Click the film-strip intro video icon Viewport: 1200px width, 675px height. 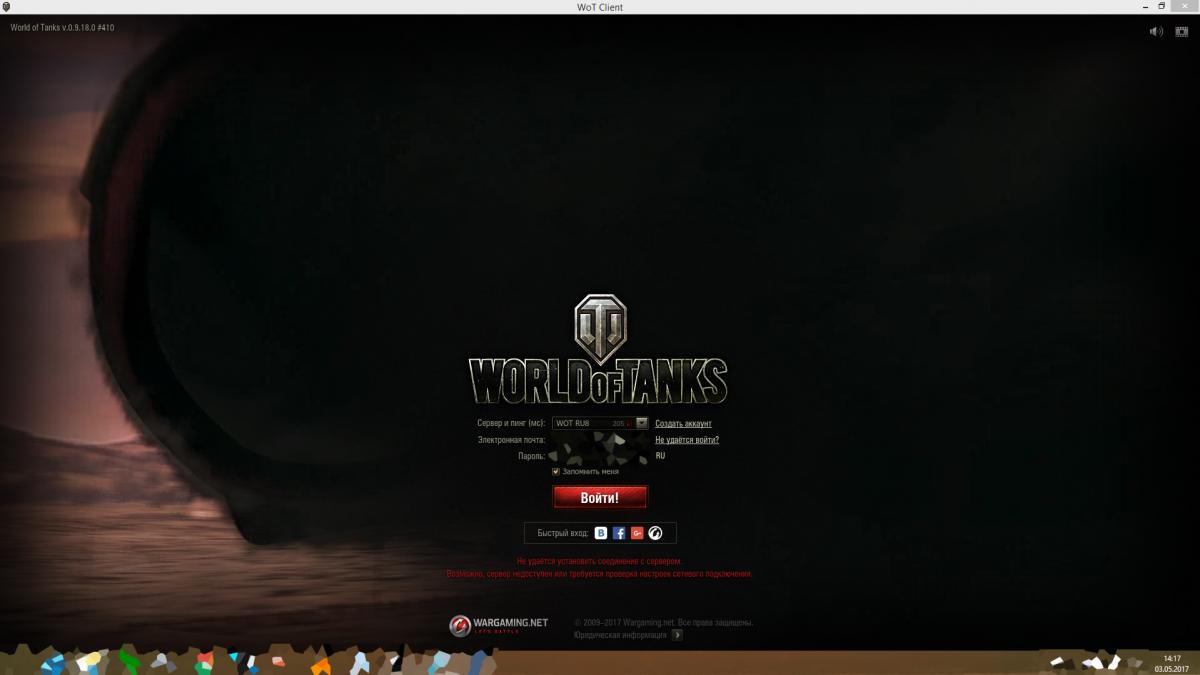(x=1181, y=31)
